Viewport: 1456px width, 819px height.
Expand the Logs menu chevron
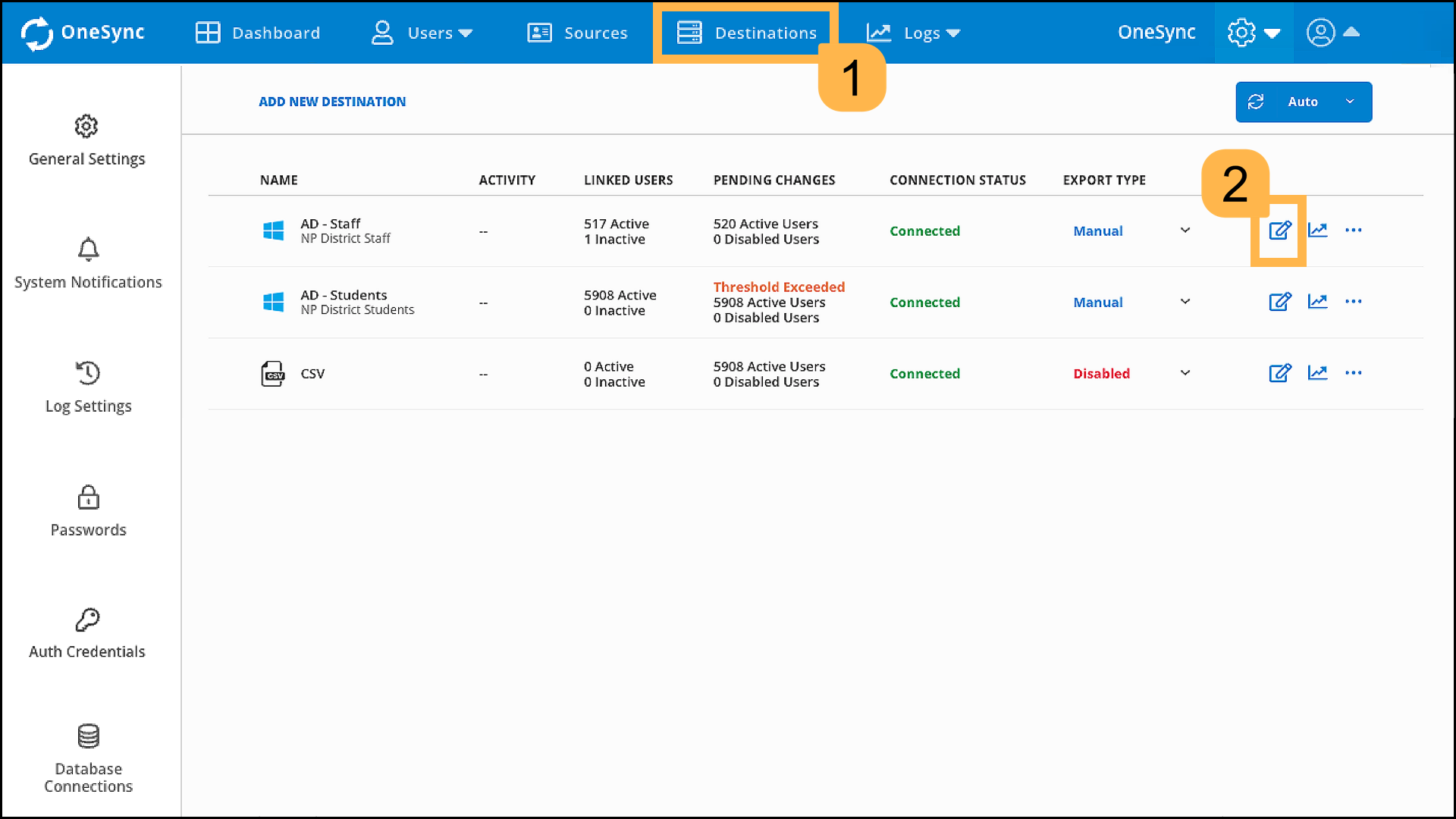pyautogui.click(x=952, y=33)
